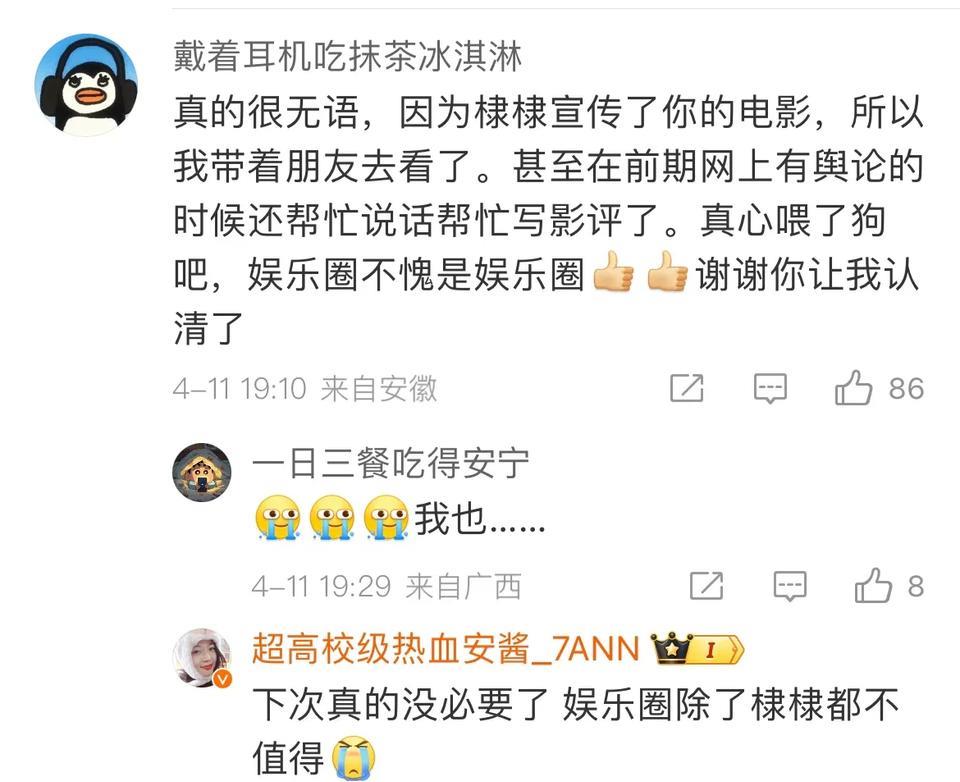Tap the orange verified V badge
The height and width of the screenshot is (782, 960).
pos(223,679)
